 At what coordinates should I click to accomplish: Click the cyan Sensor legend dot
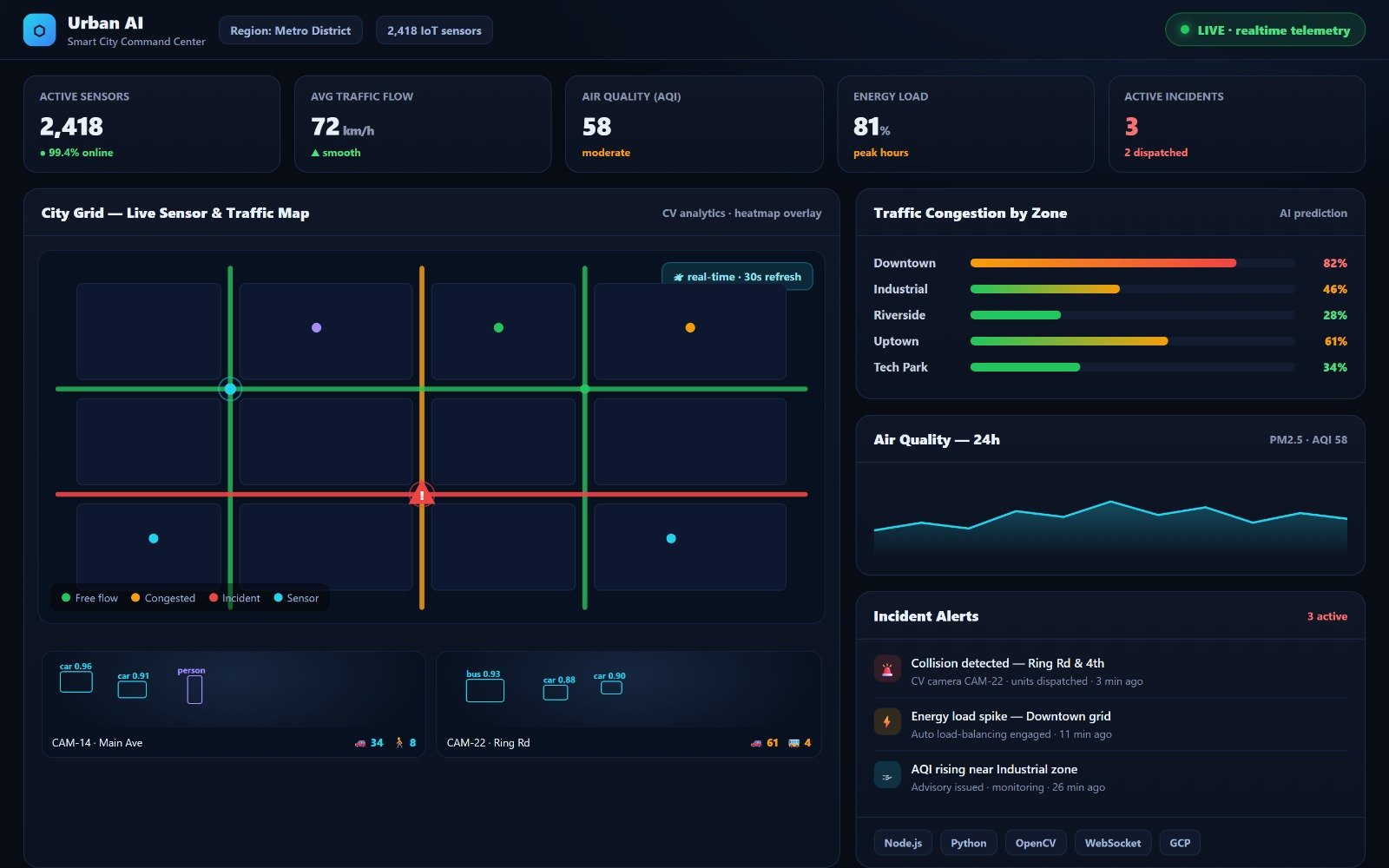[x=278, y=598]
